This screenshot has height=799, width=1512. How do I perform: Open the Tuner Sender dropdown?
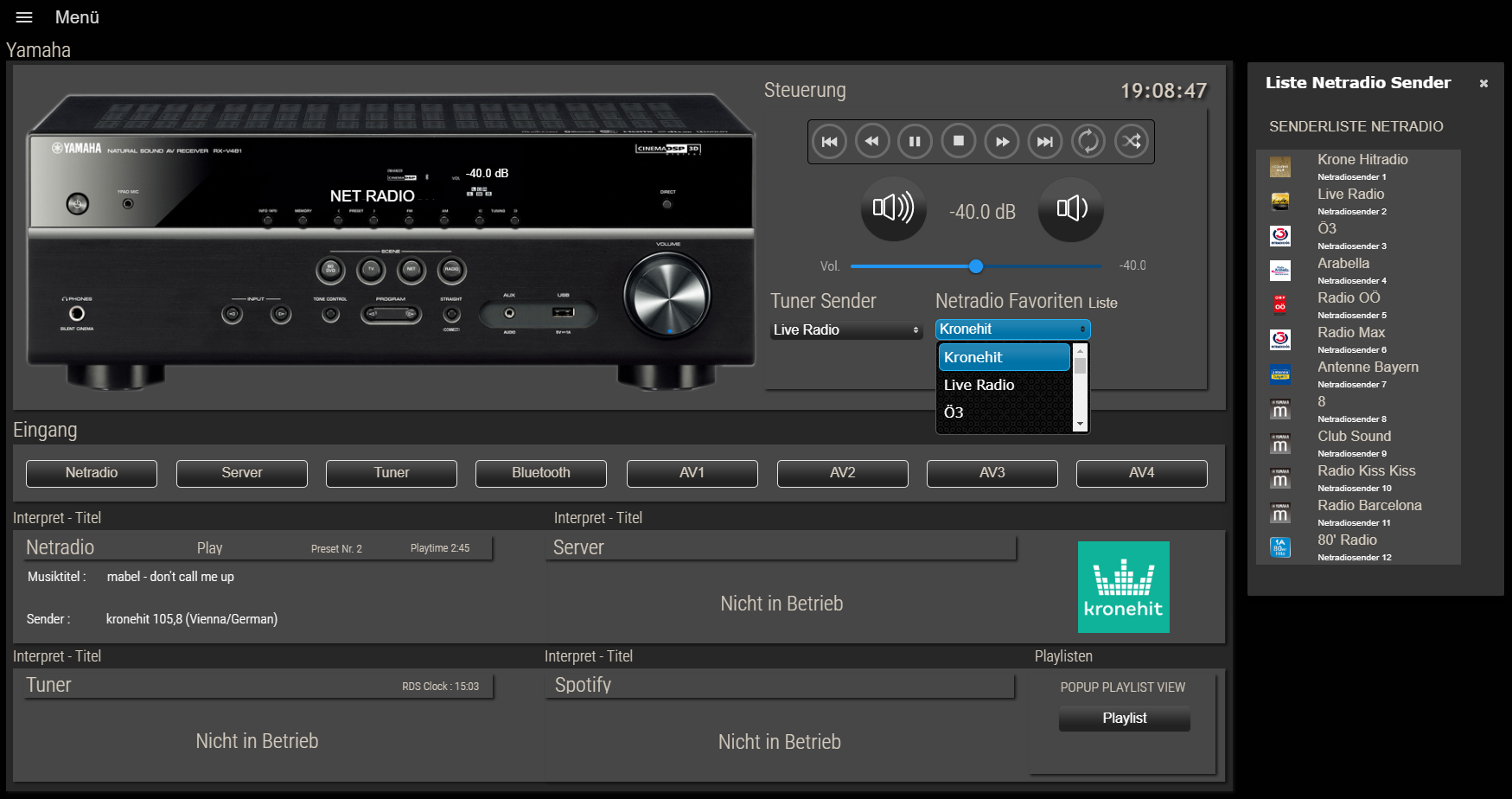click(846, 329)
